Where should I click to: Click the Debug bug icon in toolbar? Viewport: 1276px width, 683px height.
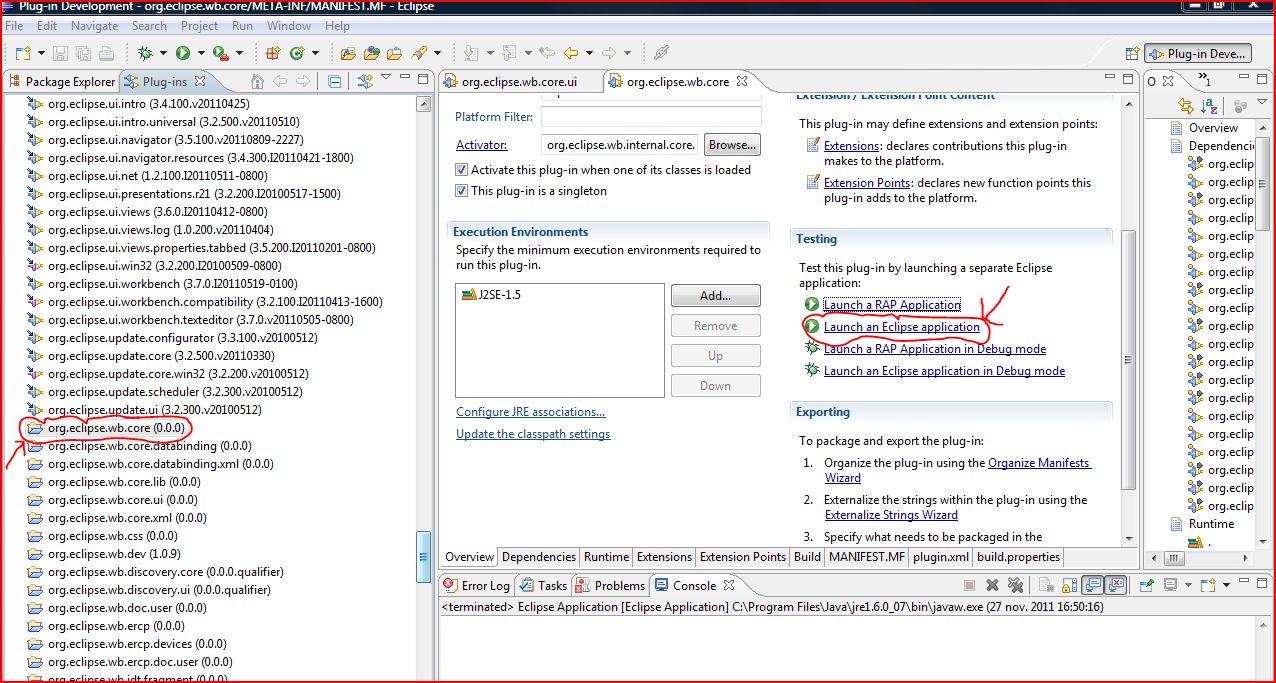point(146,53)
